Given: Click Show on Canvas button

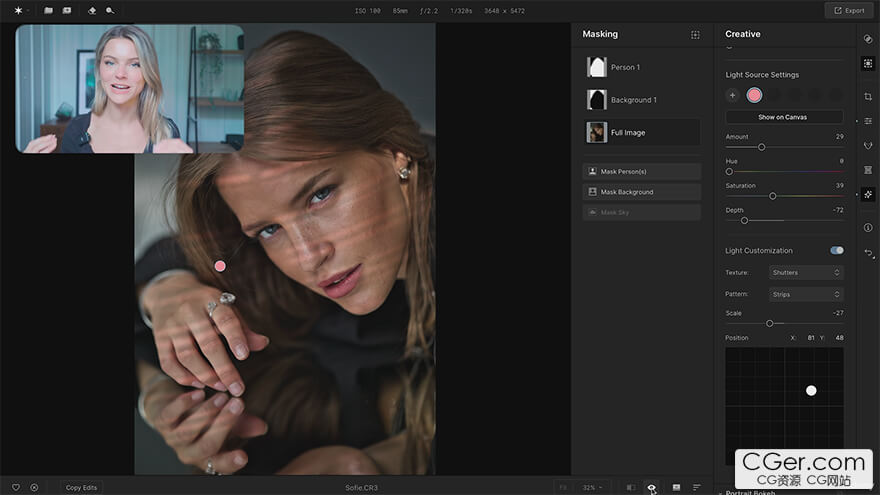Looking at the screenshot, I should coord(784,117).
